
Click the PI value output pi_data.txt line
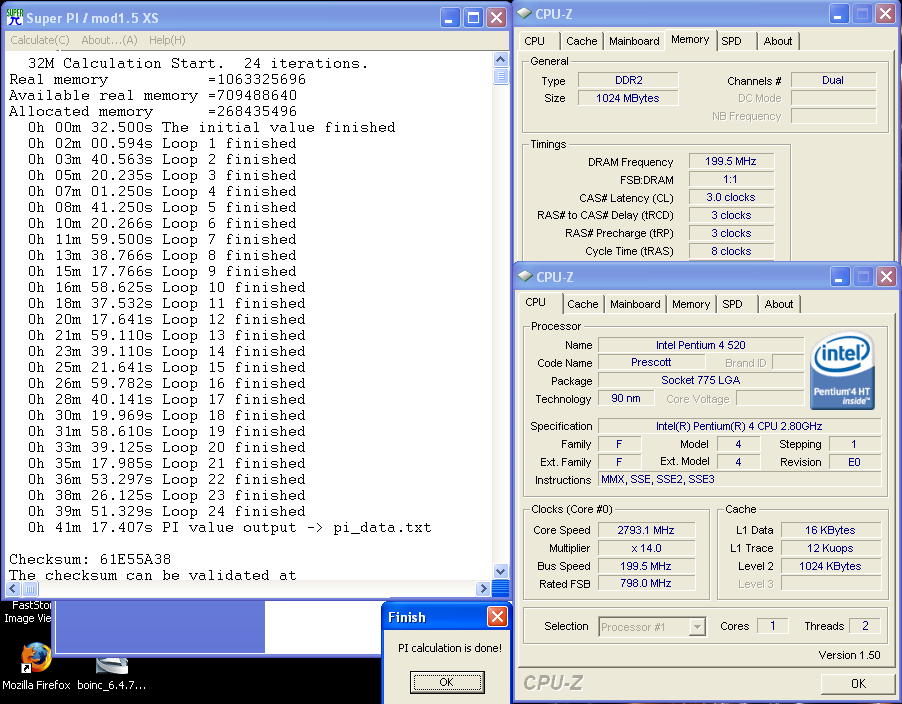pyautogui.click(x=230, y=527)
